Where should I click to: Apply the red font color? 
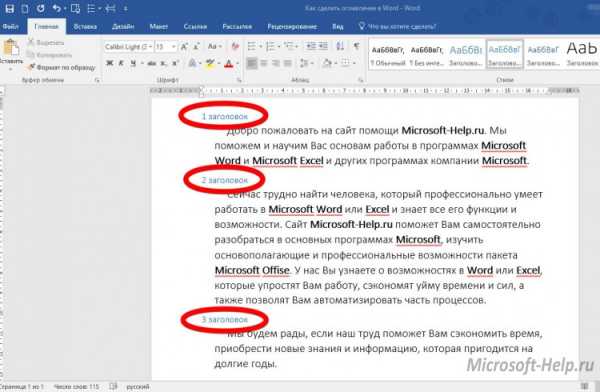[x=229, y=63]
